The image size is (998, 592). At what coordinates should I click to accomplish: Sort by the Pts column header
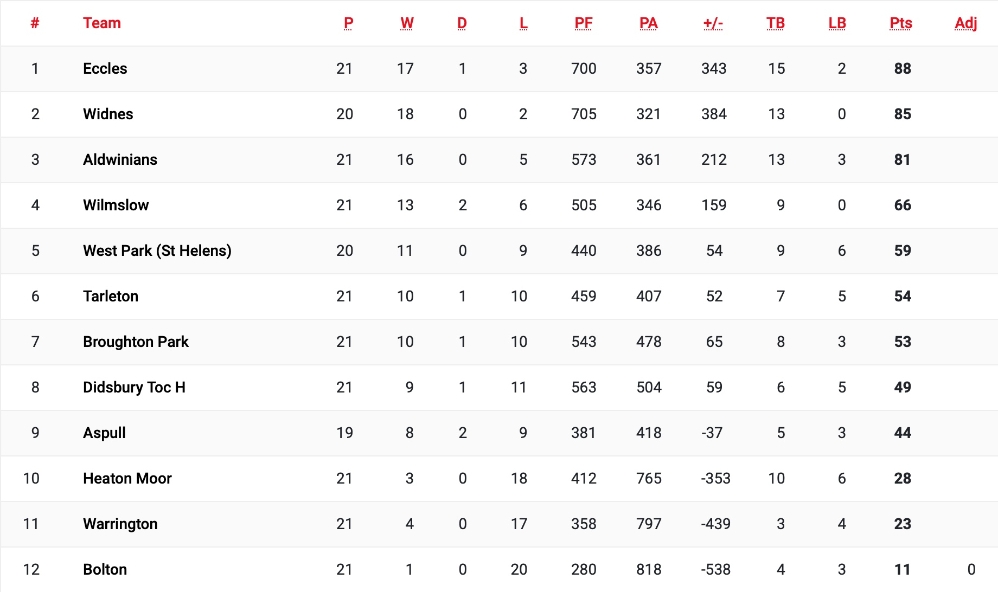[901, 23]
